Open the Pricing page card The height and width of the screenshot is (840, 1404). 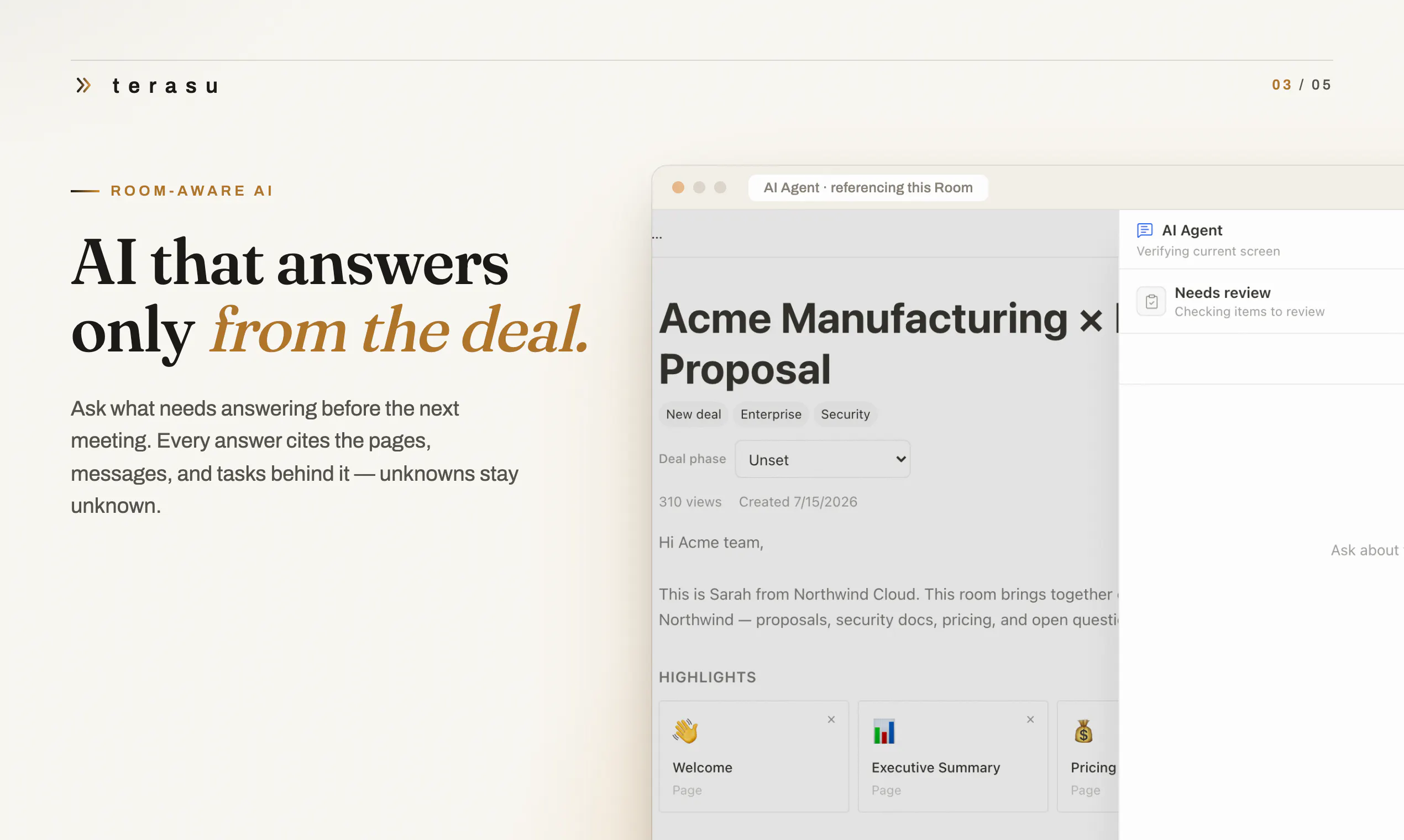coord(1088,757)
